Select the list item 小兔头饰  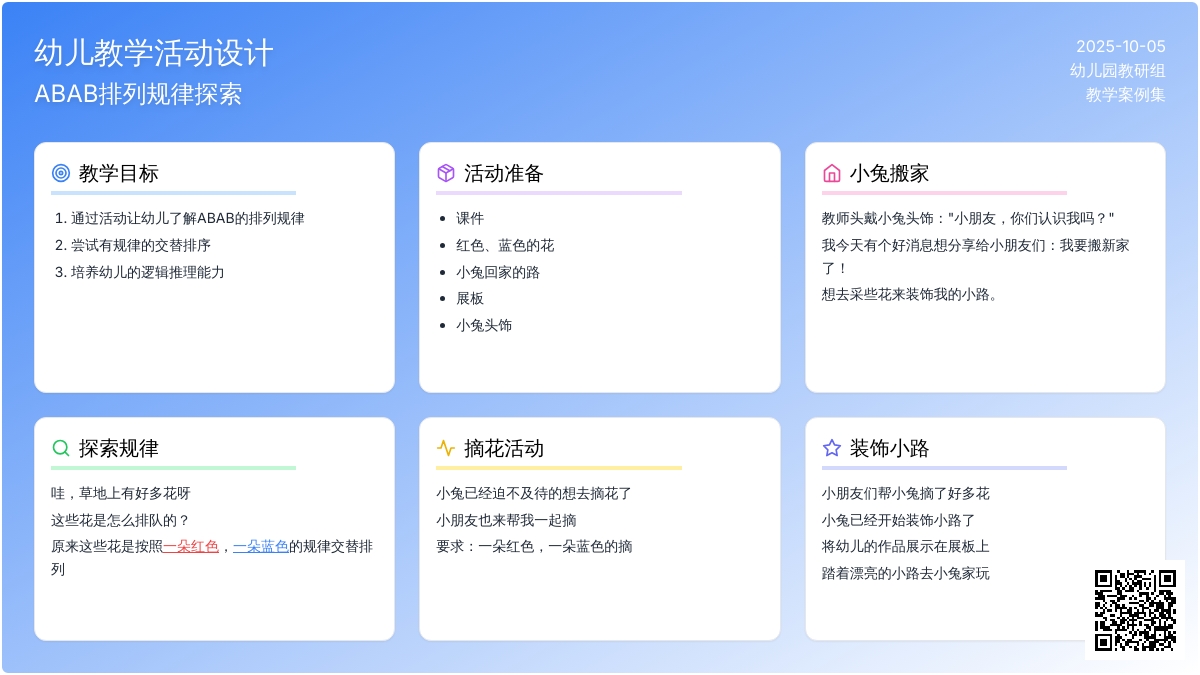(x=484, y=325)
